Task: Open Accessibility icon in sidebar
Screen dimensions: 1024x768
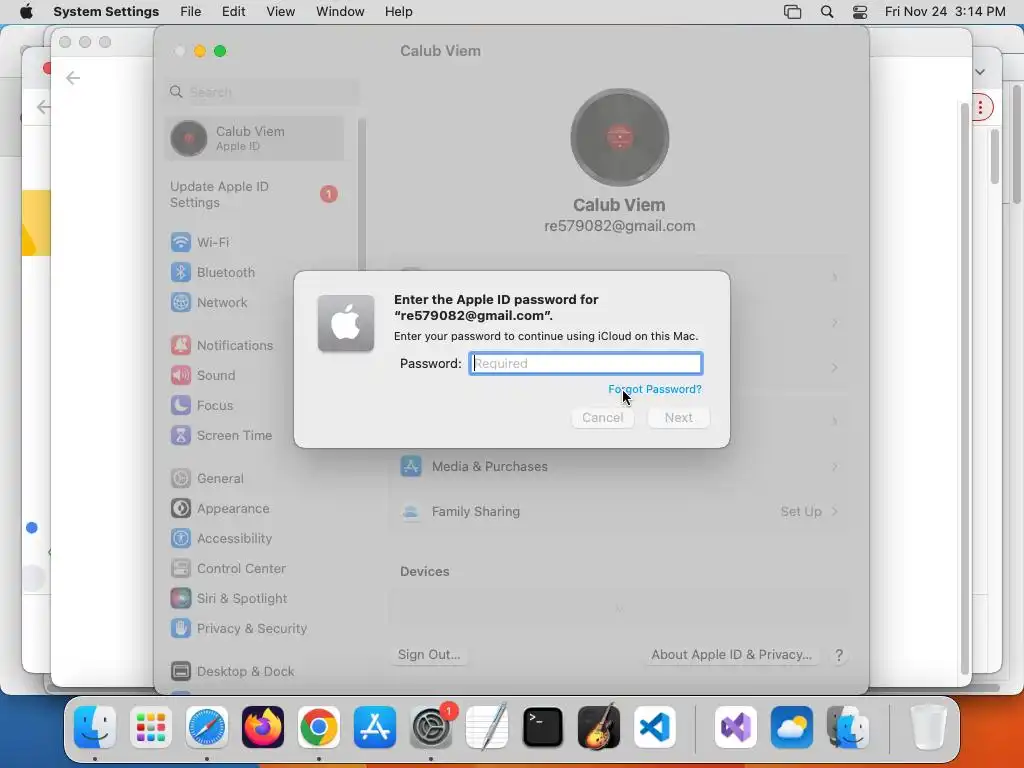Action: pyautogui.click(x=181, y=538)
